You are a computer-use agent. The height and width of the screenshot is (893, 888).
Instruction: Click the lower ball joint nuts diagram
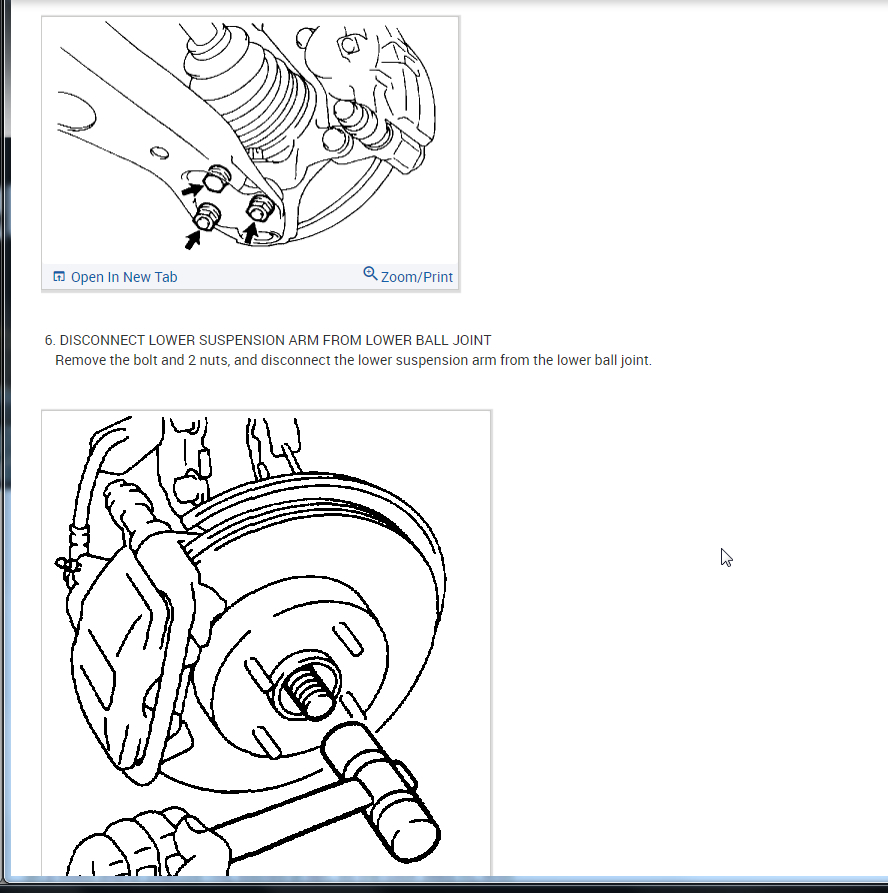[250, 140]
